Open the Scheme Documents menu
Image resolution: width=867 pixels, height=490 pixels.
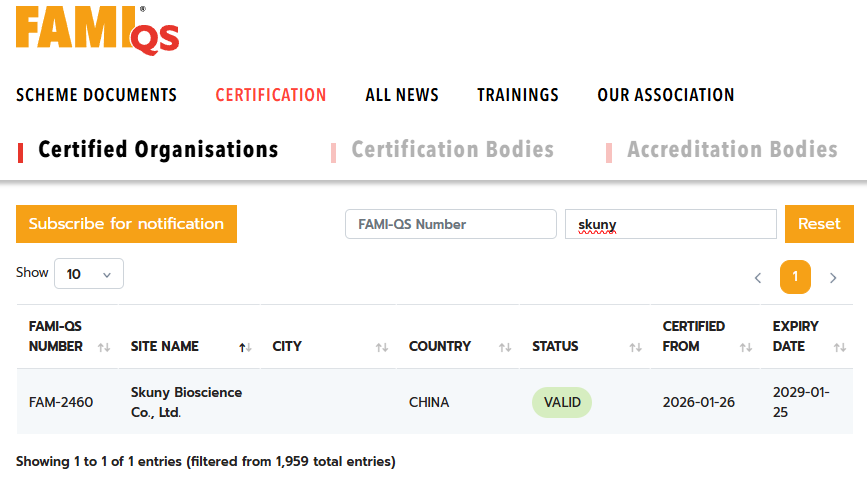[96, 95]
